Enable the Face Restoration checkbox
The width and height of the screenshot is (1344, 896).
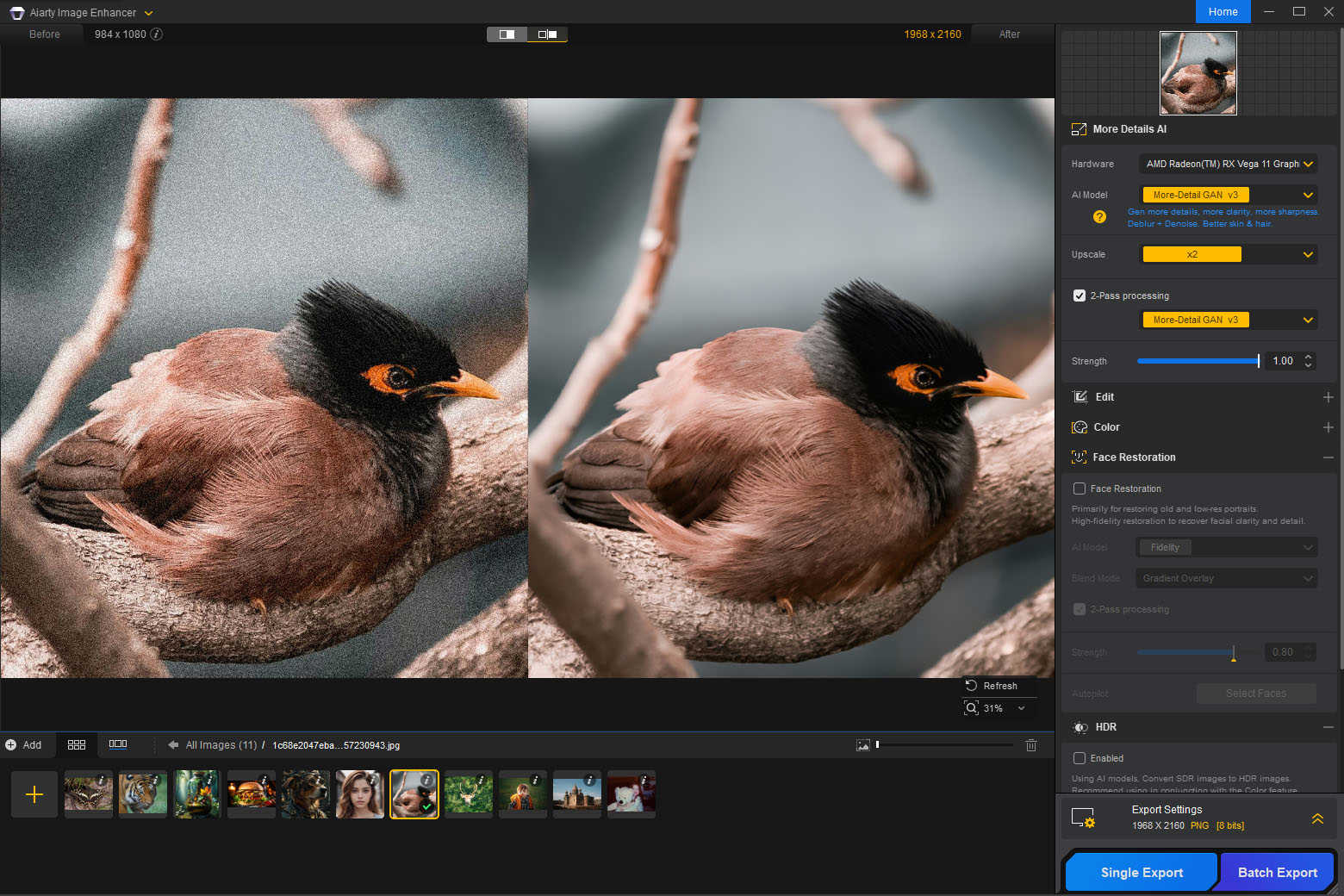tap(1080, 488)
